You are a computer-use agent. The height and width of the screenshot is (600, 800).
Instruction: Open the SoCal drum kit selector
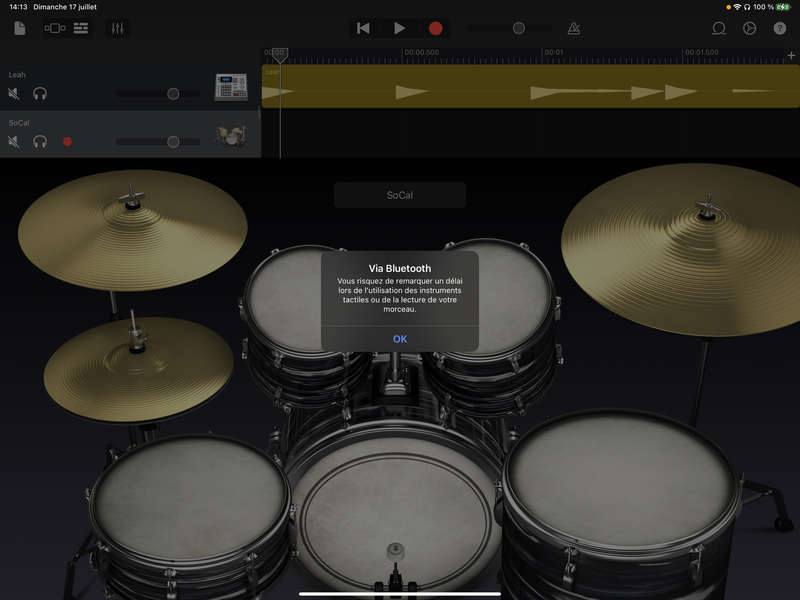[399, 195]
